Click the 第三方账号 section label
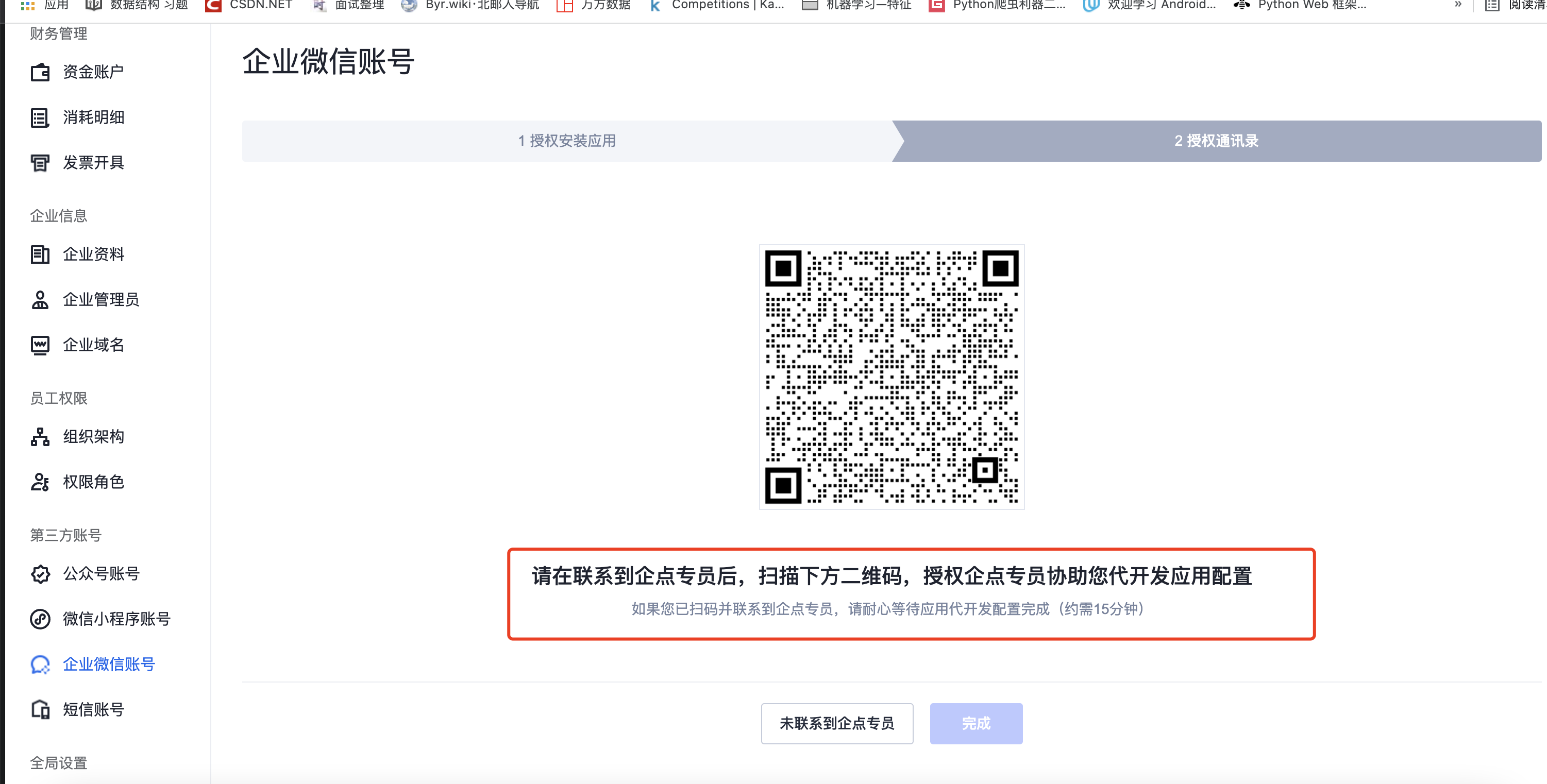 pos(66,536)
